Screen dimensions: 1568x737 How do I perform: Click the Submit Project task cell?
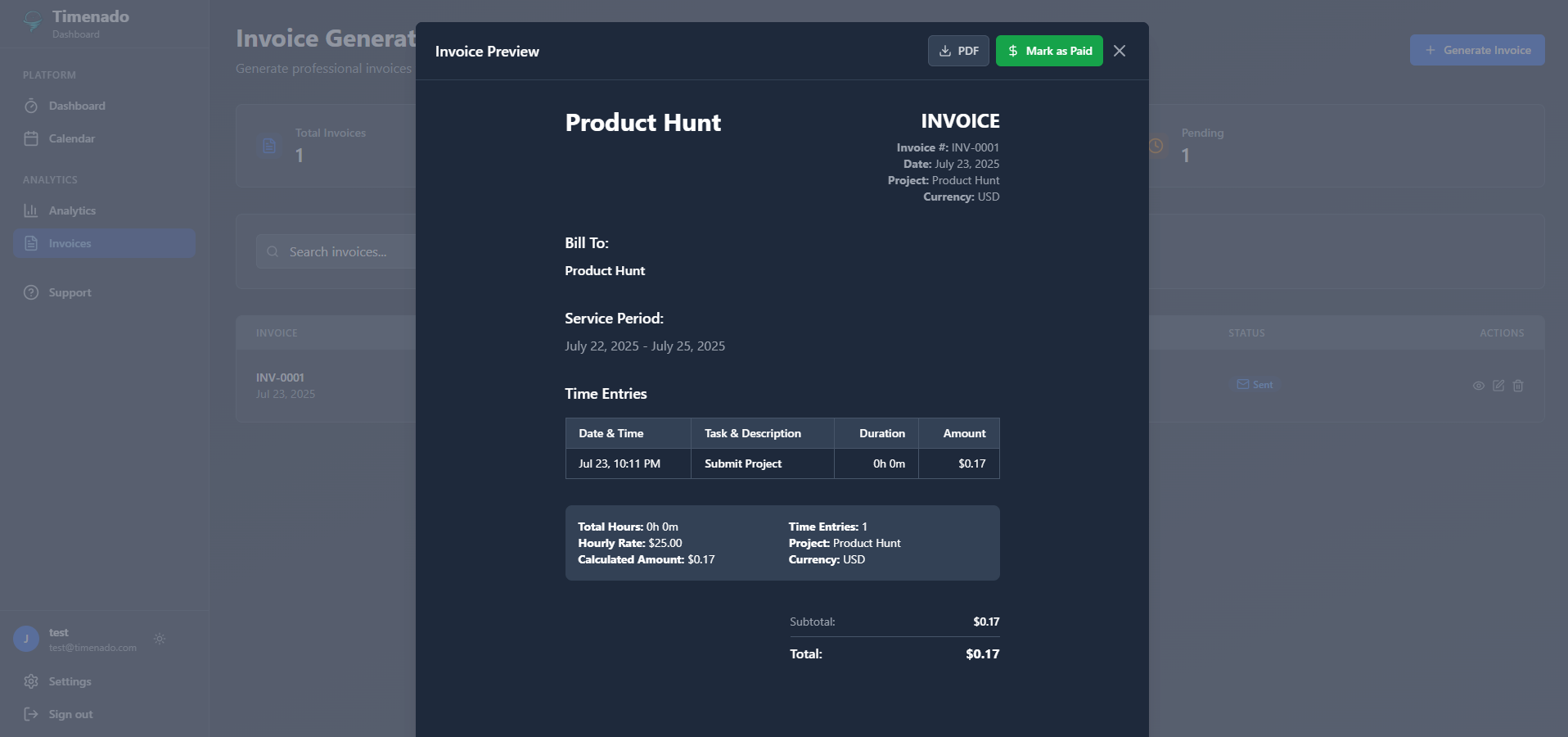click(763, 463)
